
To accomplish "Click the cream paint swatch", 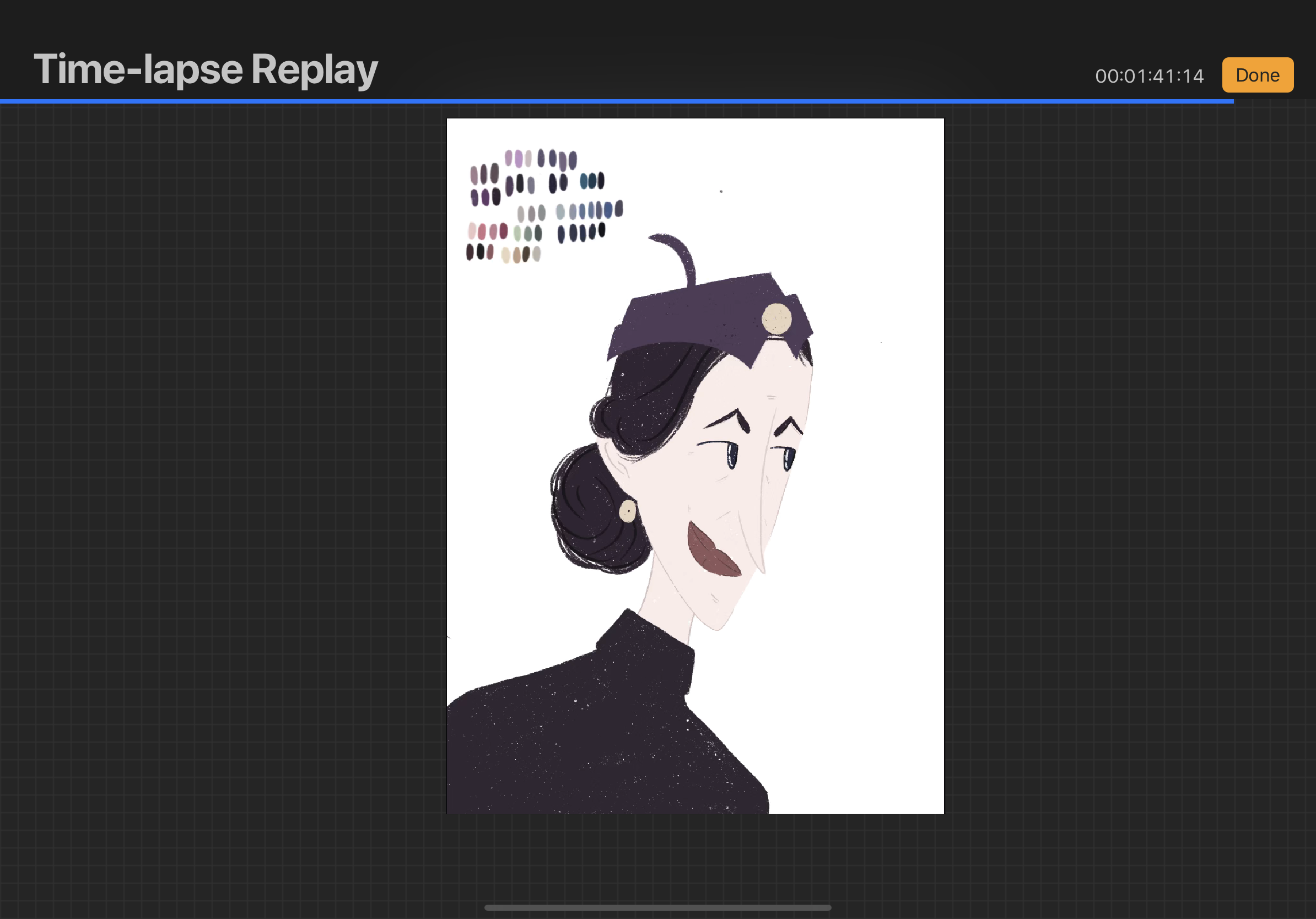I will pos(505,256).
